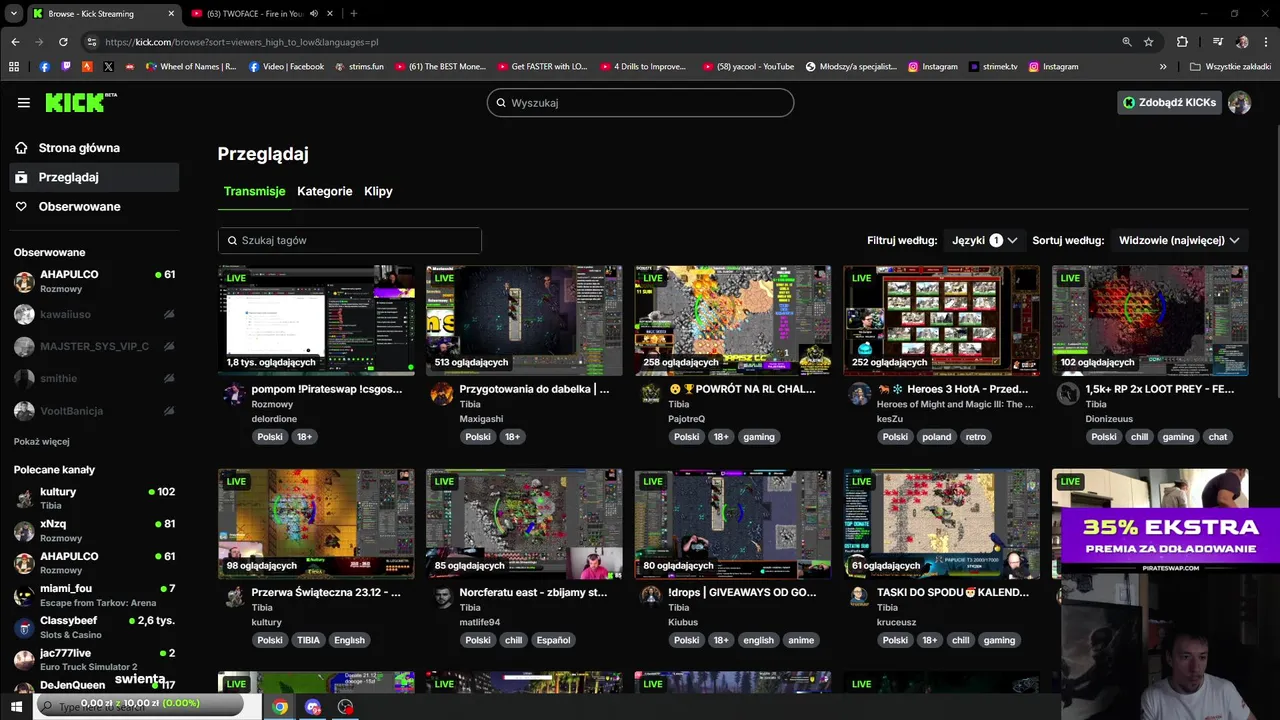Click the Chrome taskbar icon
Viewport: 1280px width, 720px height.
pos(280,707)
